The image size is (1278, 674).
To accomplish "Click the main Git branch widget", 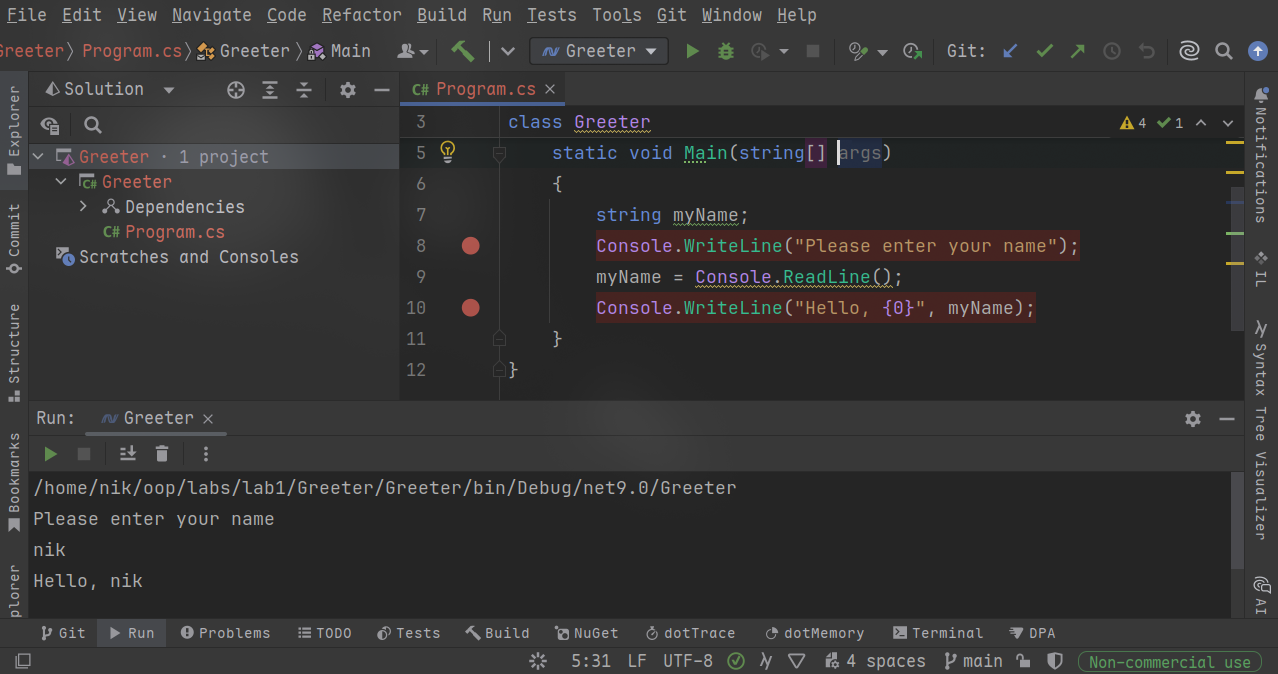I will (x=973, y=661).
